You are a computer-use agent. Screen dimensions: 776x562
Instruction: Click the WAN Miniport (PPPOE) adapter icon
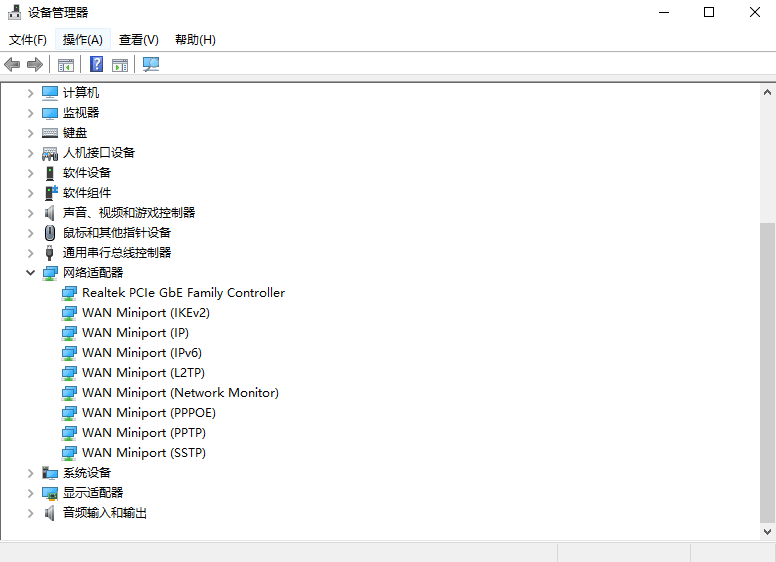click(69, 413)
